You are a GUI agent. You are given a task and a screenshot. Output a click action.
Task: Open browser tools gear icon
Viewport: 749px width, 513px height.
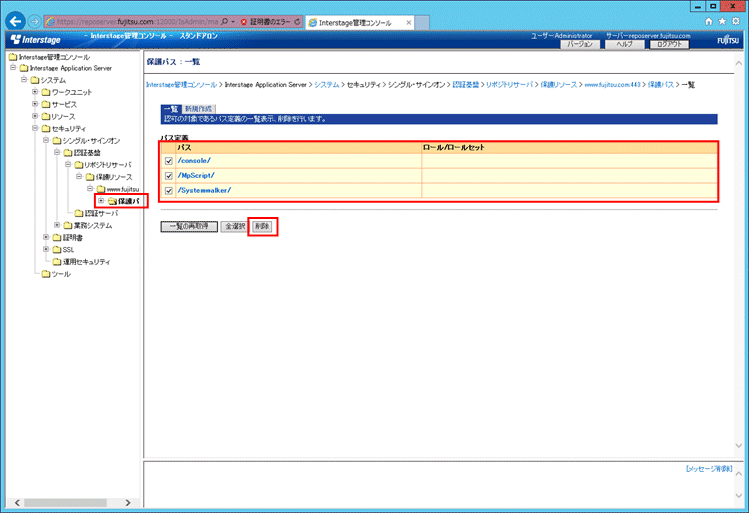tap(736, 21)
